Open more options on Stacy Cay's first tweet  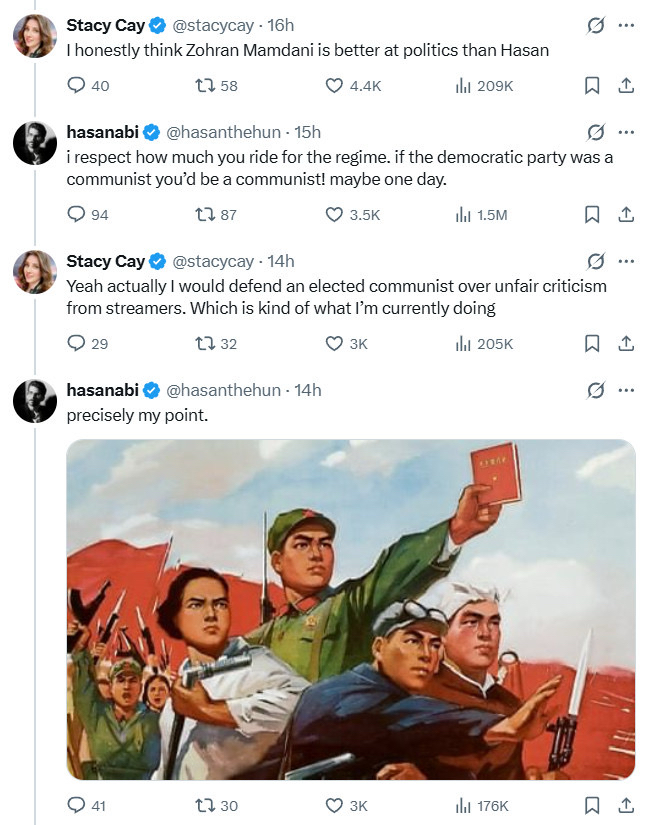pos(627,25)
